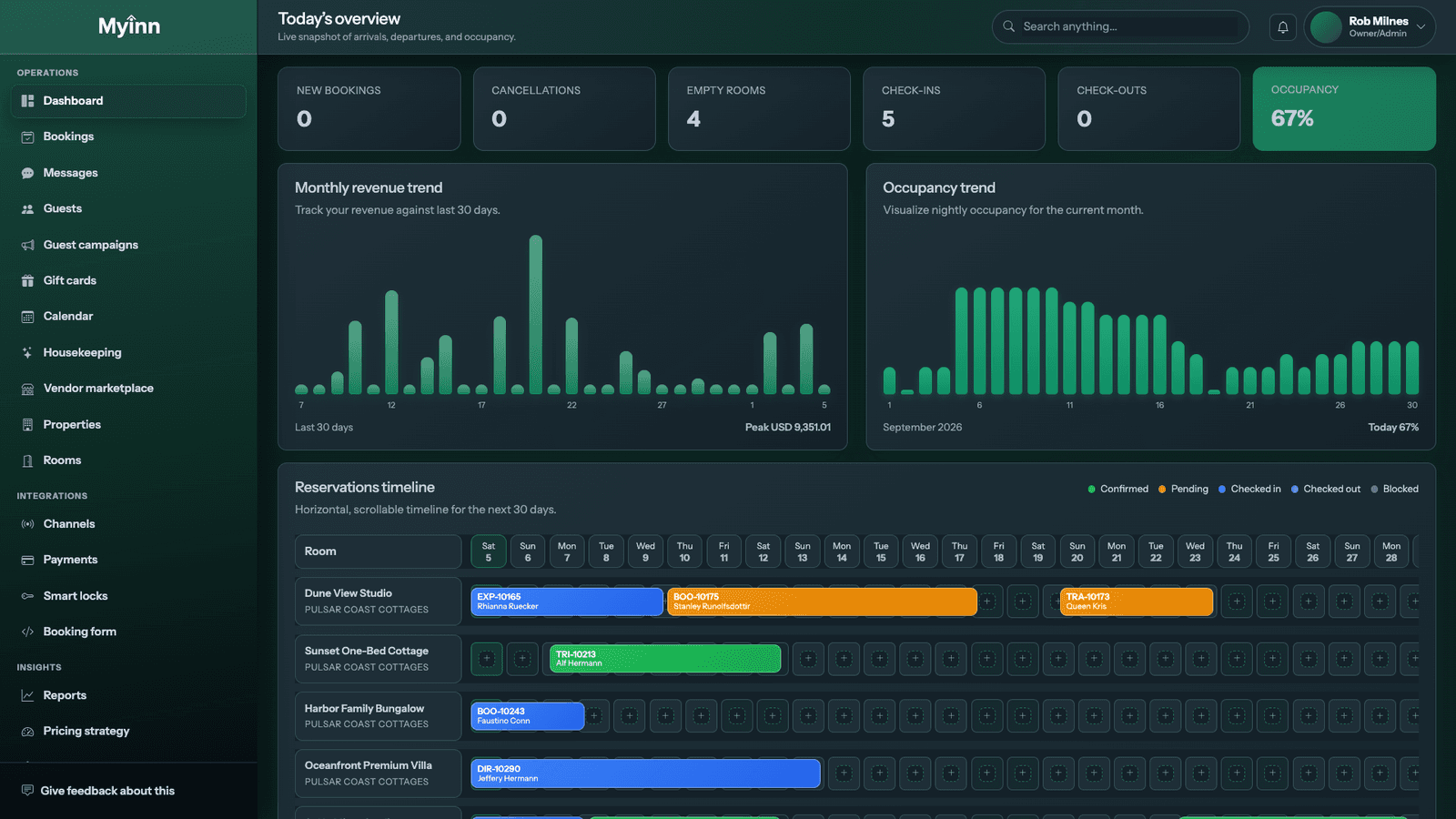Click Dune View Studio room row

(x=378, y=602)
